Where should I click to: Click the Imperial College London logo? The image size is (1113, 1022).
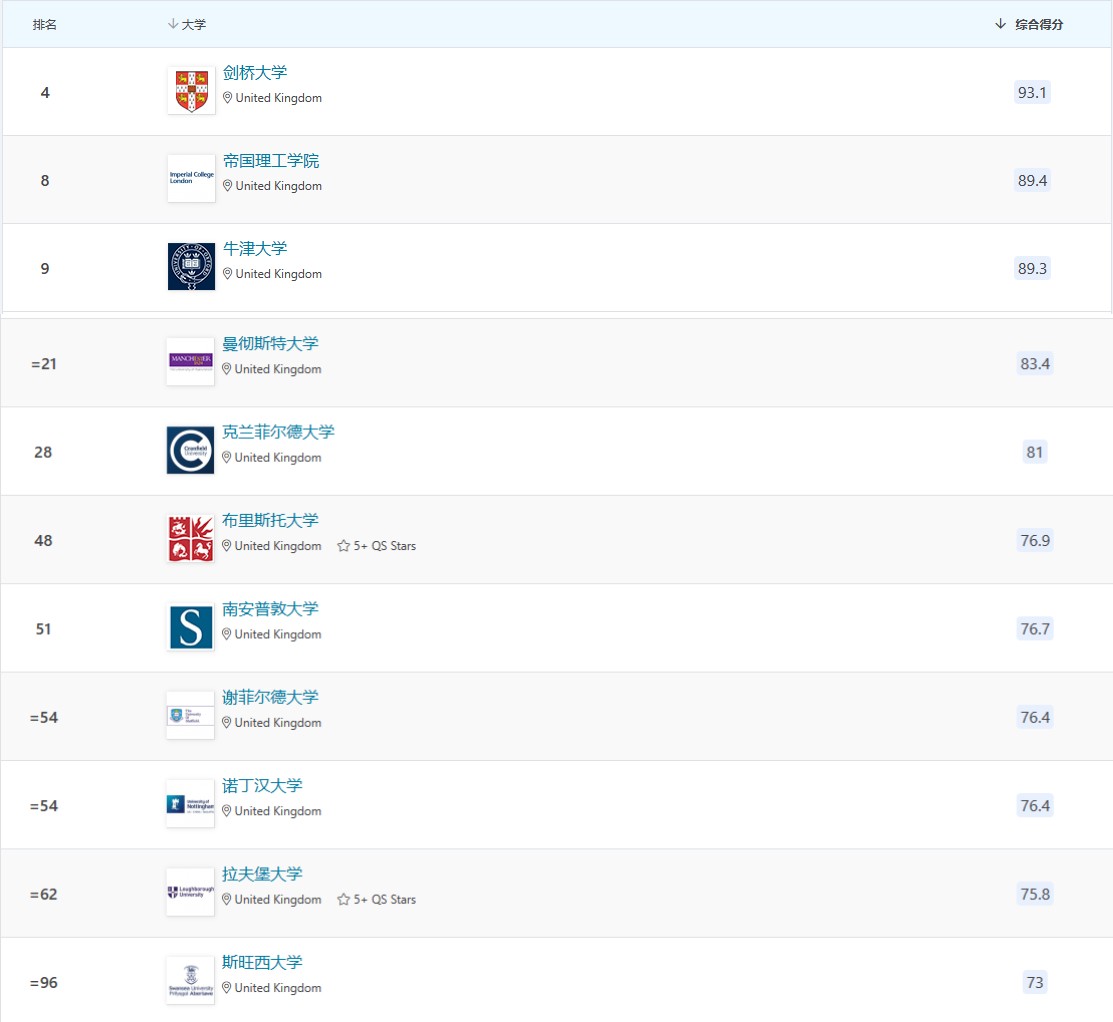[191, 179]
